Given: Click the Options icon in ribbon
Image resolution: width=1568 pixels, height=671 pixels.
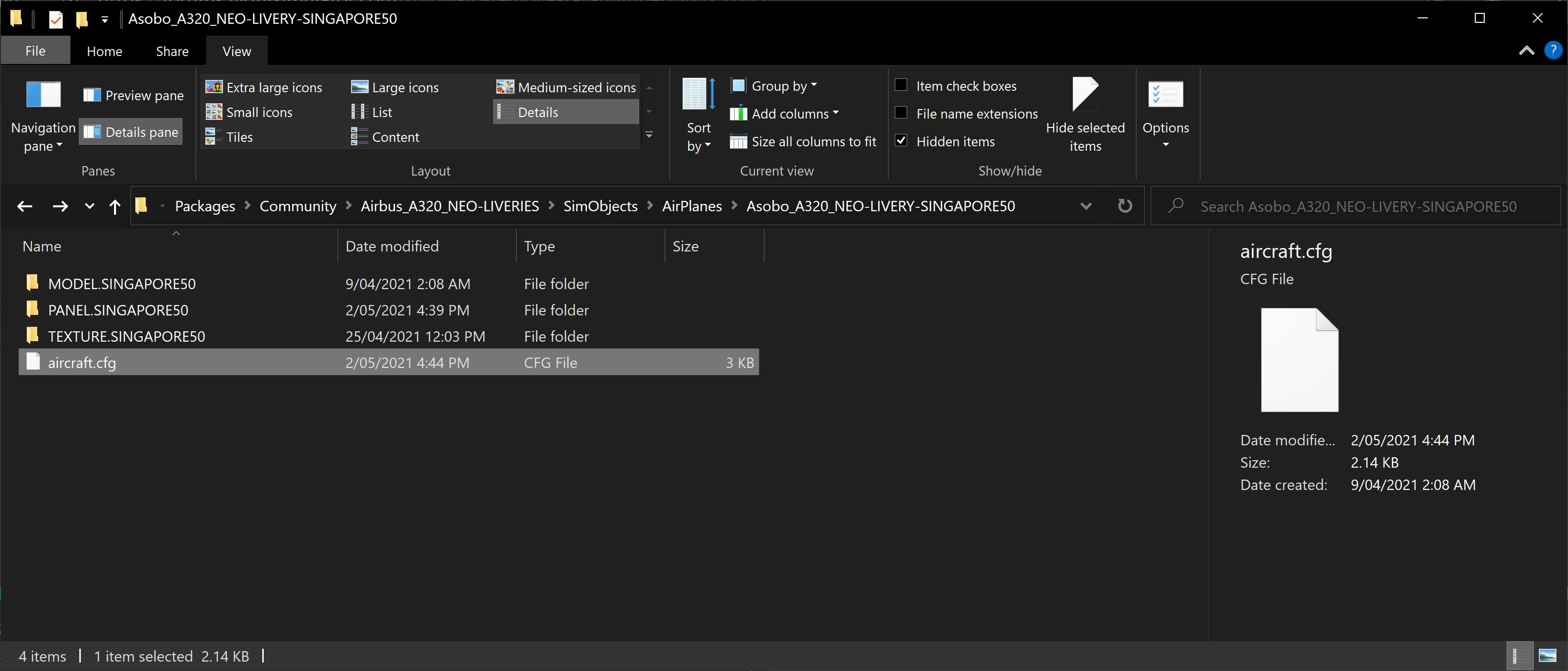Looking at the screenshot, I should (1165, 94).
